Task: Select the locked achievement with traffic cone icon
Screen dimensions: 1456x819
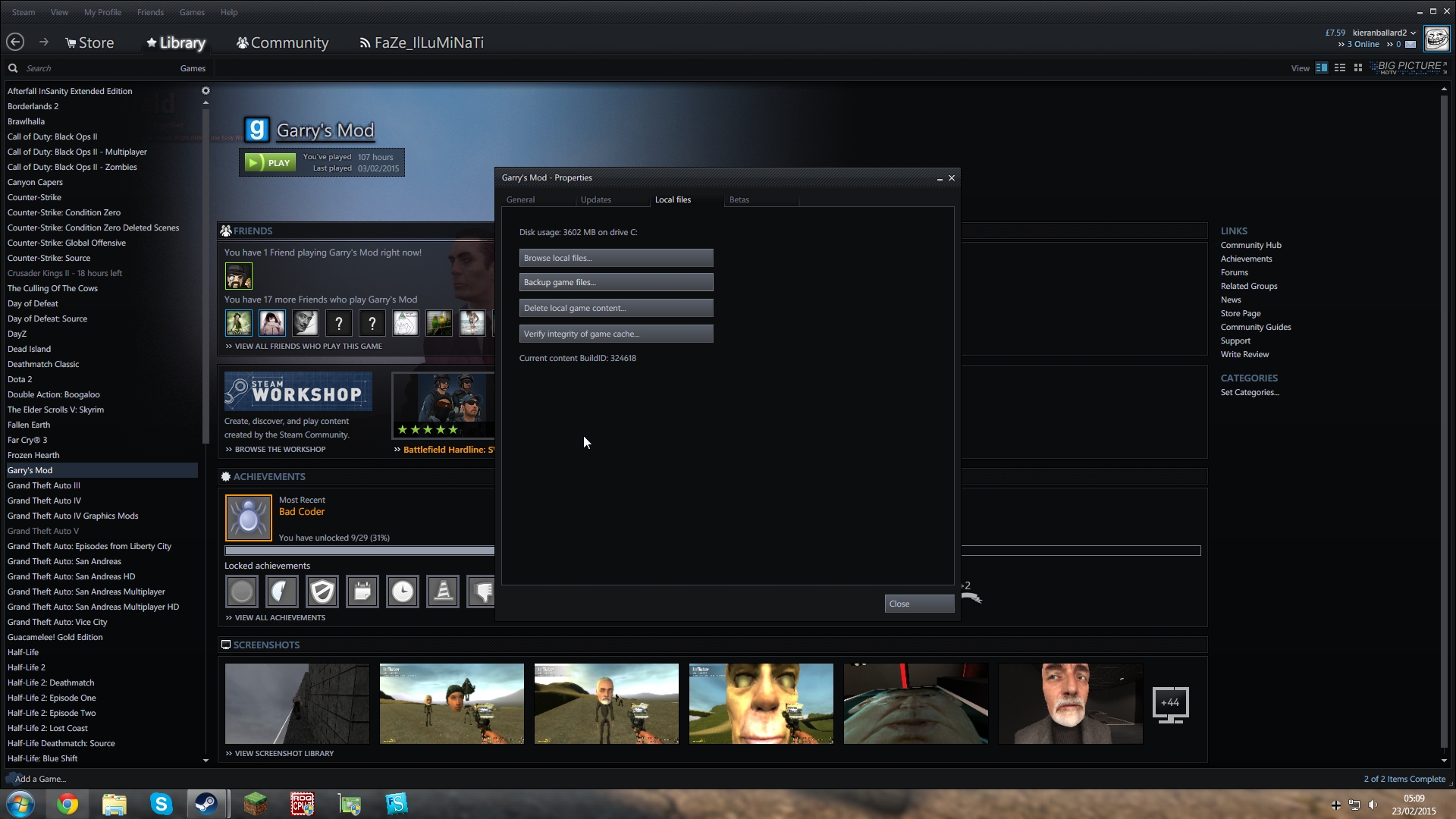Action: tap(443, 591)
